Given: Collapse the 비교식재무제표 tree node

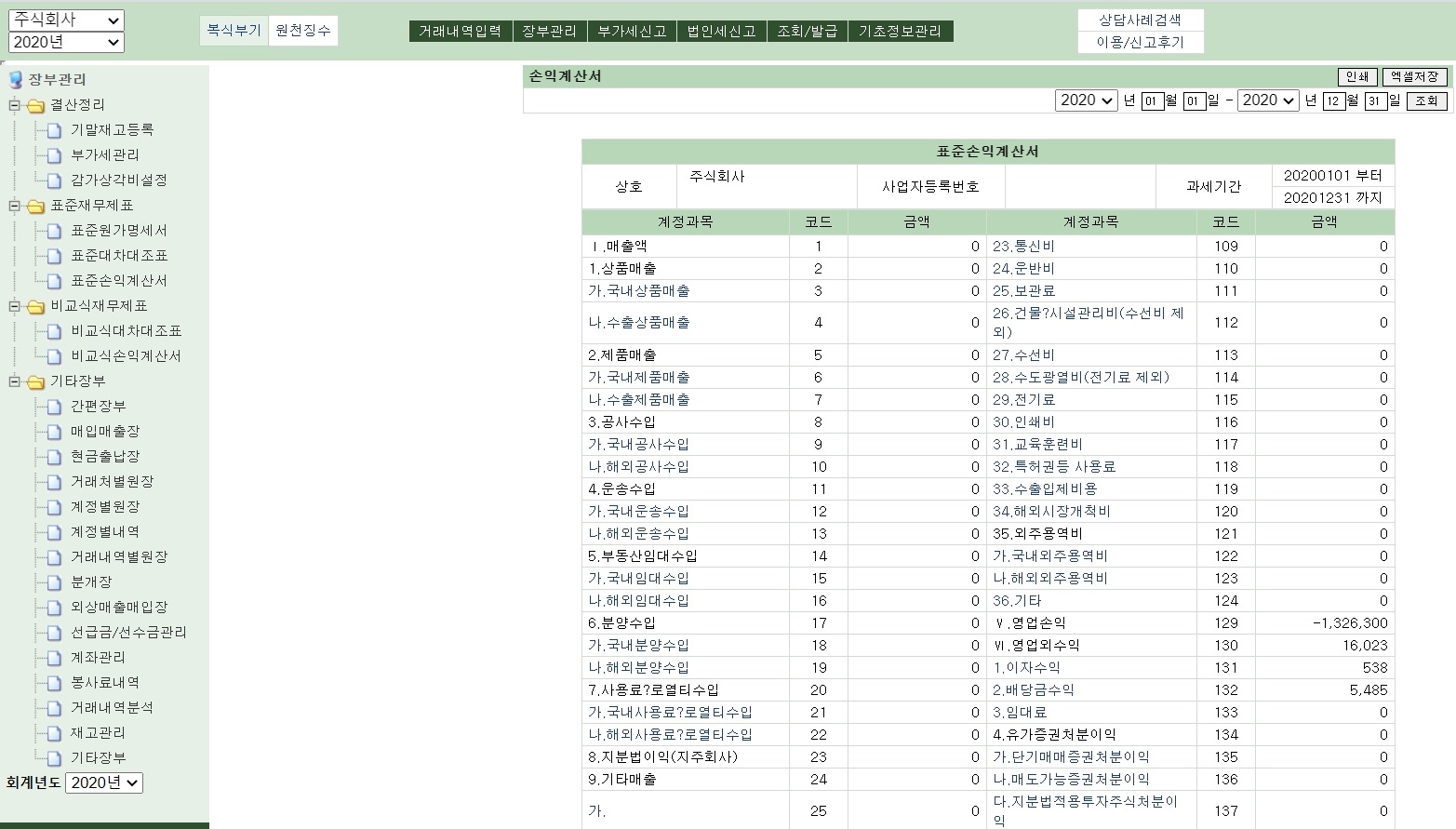Looking at the screenshot, I should point(14,306).
